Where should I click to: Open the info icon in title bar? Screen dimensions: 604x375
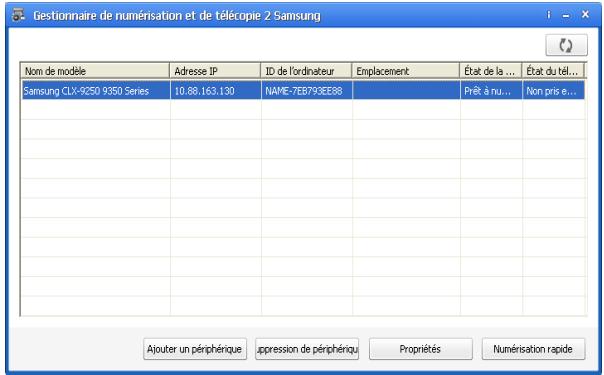(x=549, y=15)
